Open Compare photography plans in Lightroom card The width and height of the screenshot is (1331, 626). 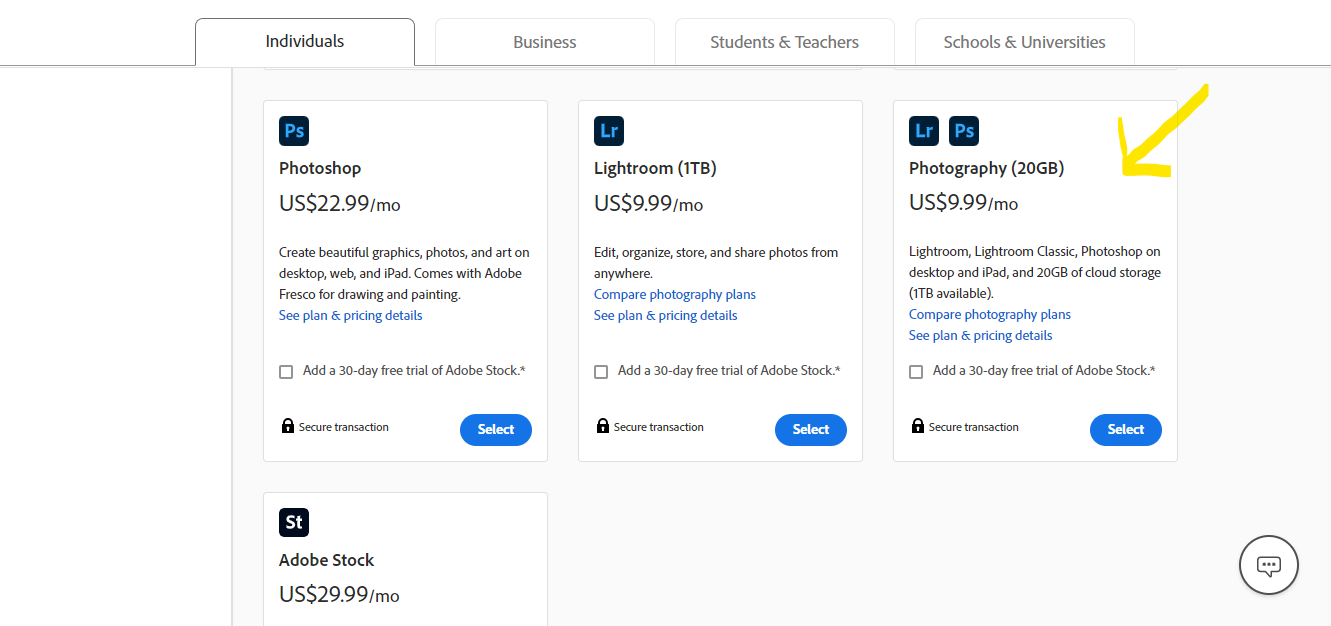pos(675,294)
